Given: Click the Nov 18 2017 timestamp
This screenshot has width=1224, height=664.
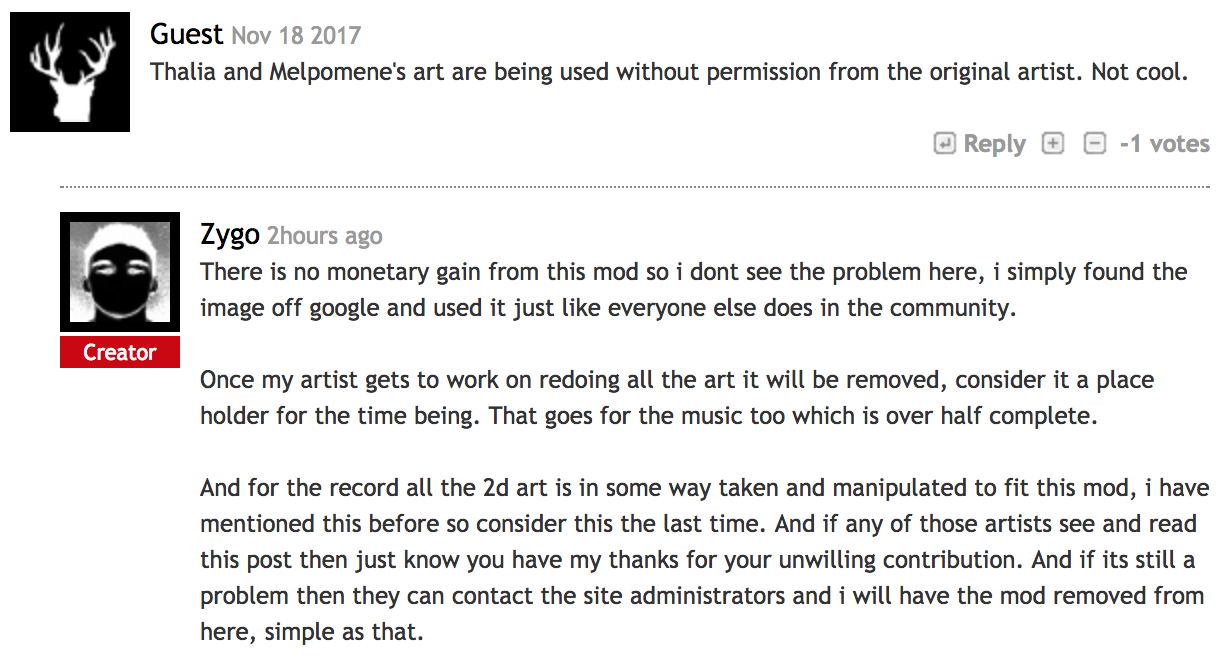Looking at the screenshot, I should pyautogui.click(x=296, y=36).
